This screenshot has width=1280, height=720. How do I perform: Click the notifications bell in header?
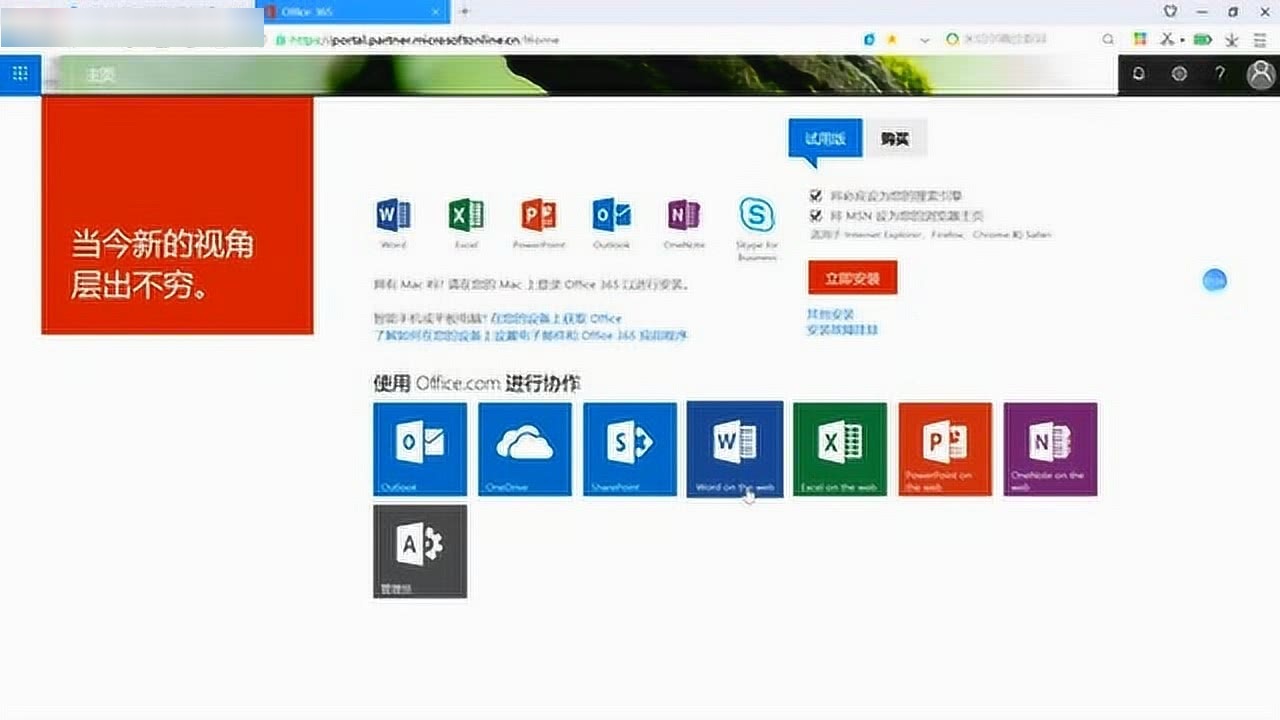pyautogui.click(x=1138, y=74)
